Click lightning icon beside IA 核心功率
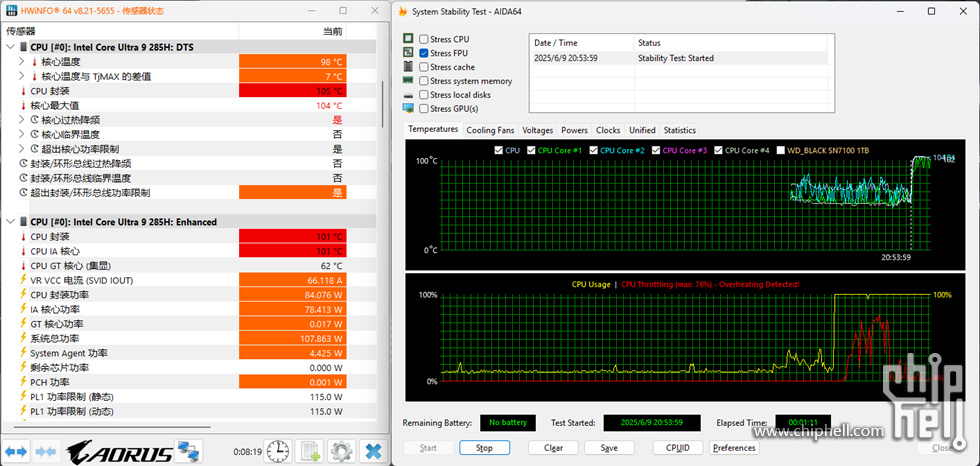Image resolution: width=980 pixels, height=466 pixels. (x=24, y=309)
